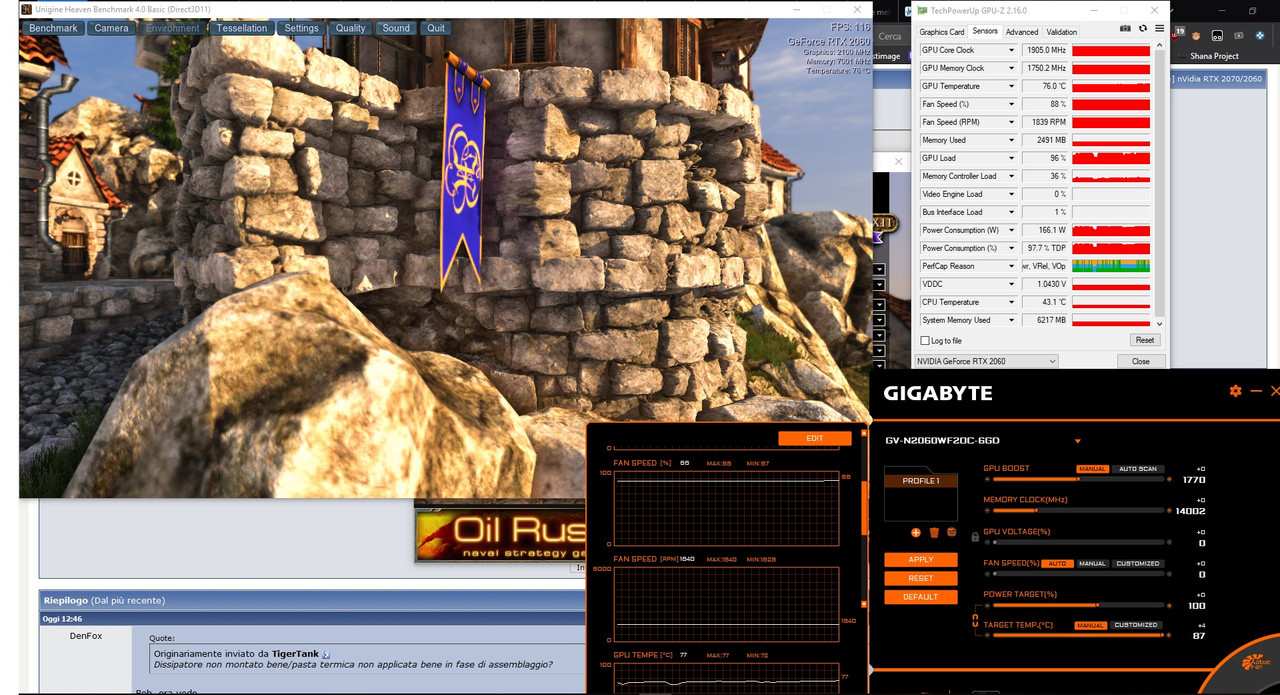Set GPU Boost mode to Manual
The image size is (1280, 695).
pyautogui.click(x=1092, y=469)
